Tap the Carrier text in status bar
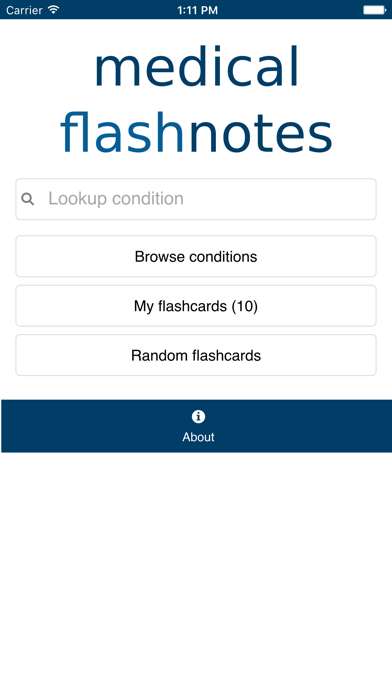This screenshot has height=696, width=392. point(24,10)
